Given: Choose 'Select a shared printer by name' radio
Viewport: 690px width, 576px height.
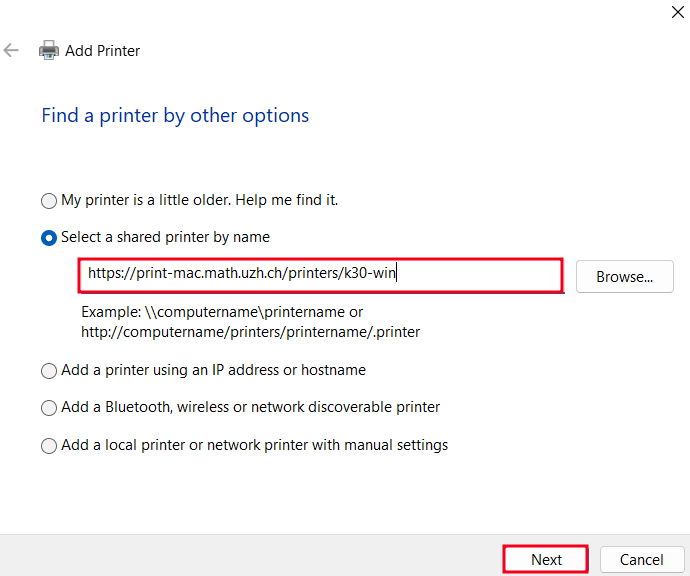Looking at the screenshot, I should pyautogui.click(x=49, y=238).
